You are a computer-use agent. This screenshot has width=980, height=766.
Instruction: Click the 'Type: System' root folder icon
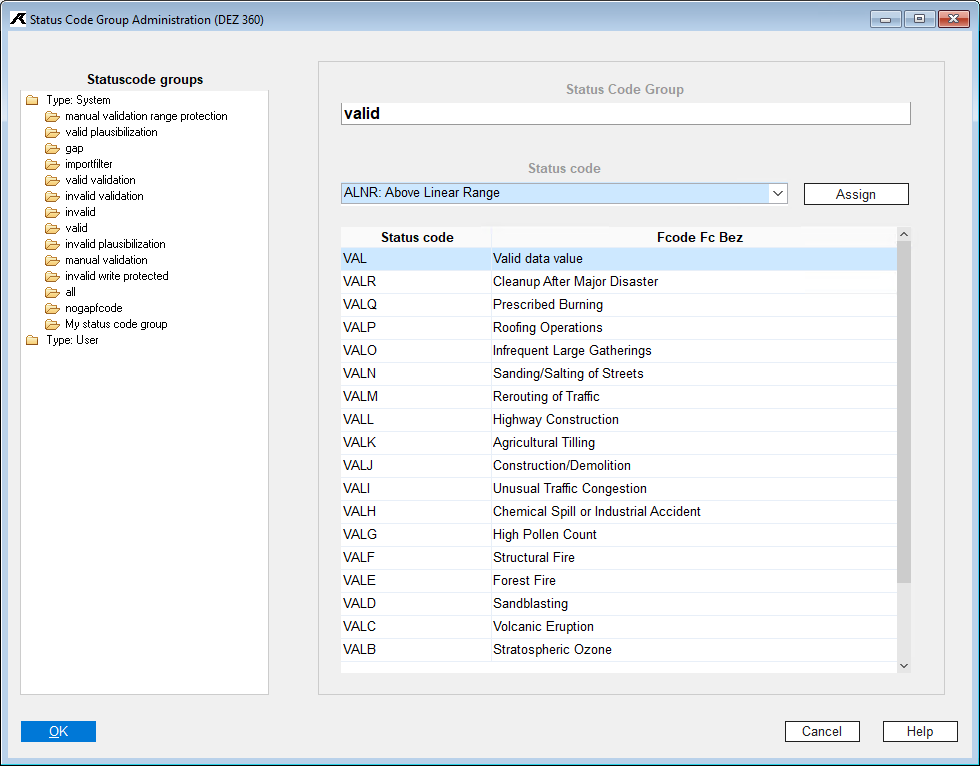[x=33, y=100]
